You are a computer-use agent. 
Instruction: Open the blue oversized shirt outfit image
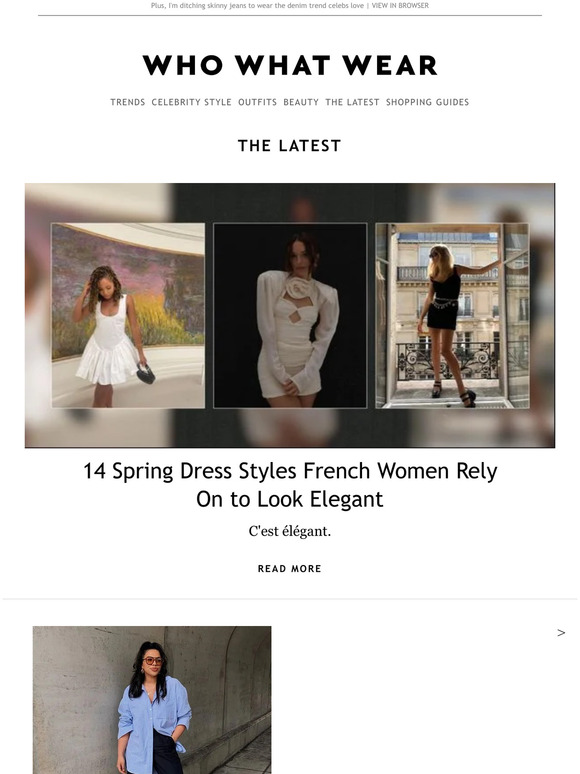pos(152,700)
